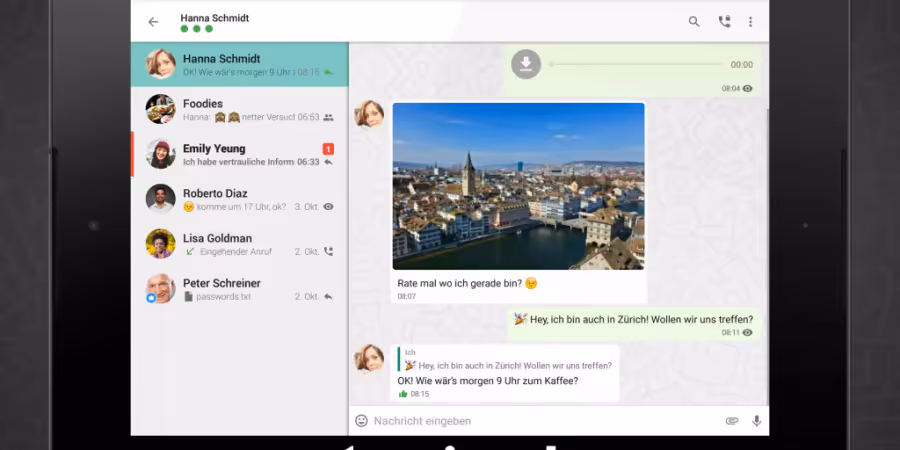Screen dimensions: 900x450
Task: Click Android back navigation button
Action: [348, 447]
